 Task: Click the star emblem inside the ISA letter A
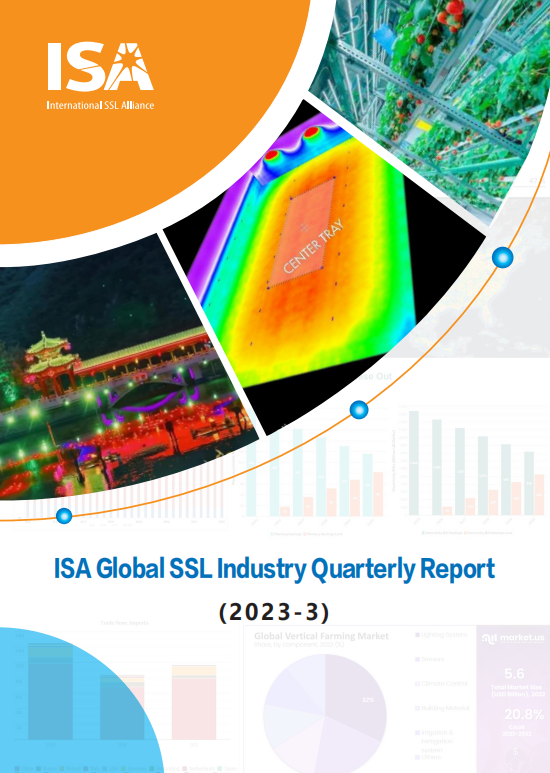coord(132,58)
